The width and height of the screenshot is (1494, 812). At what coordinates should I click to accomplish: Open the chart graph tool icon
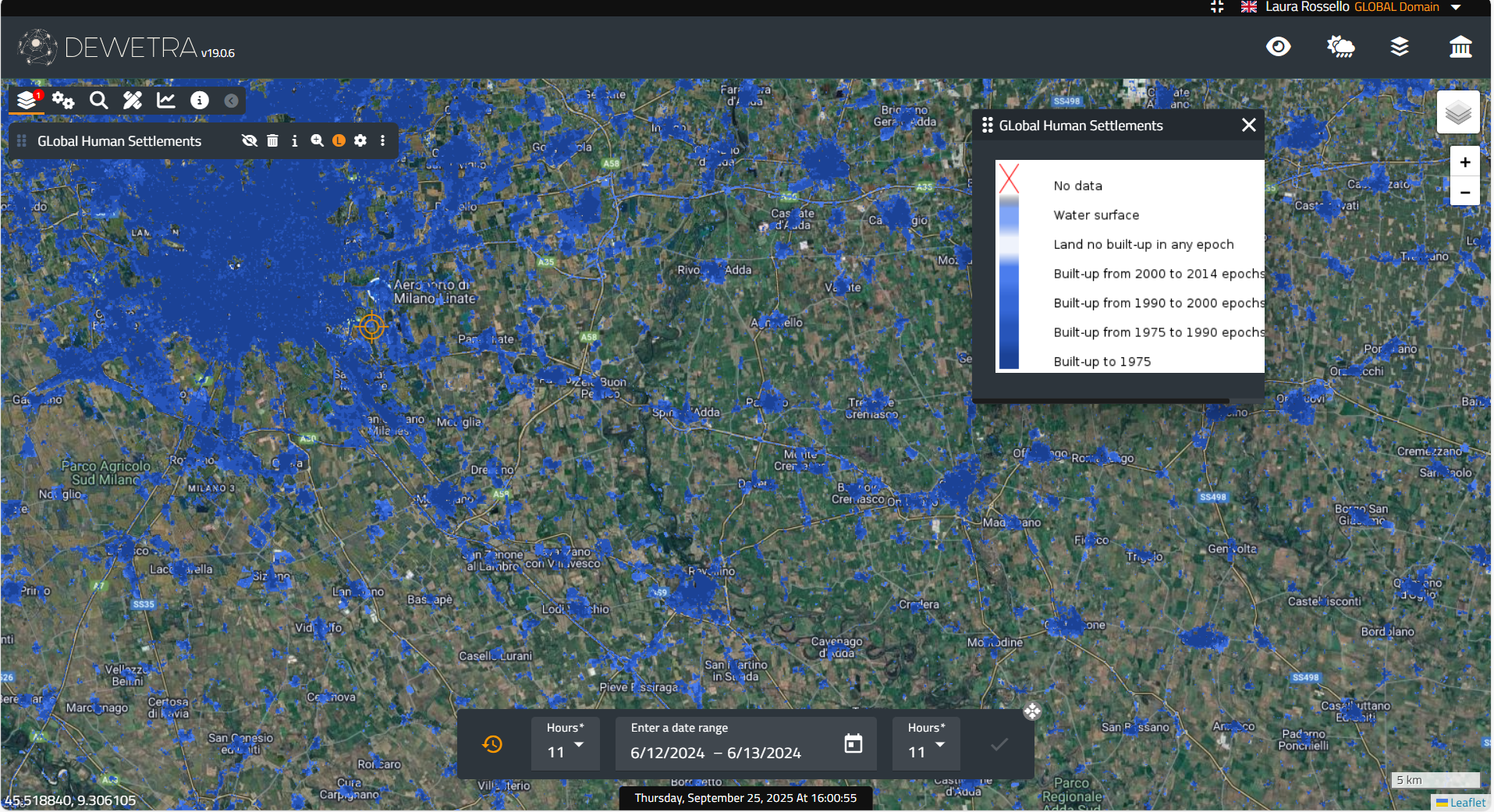click(166, 101)
